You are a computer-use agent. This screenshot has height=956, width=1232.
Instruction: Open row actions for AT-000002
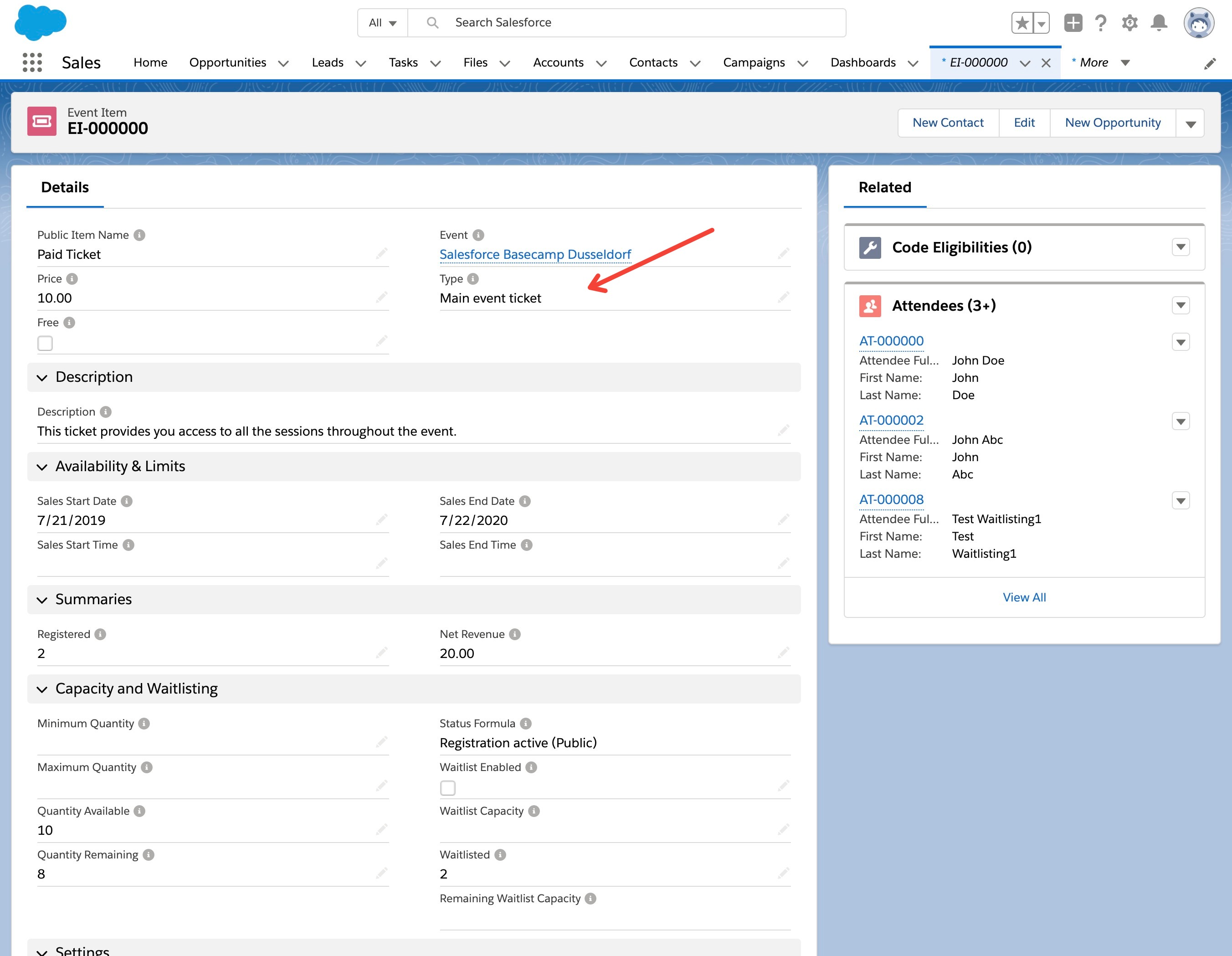click(x=1181, y=421)
